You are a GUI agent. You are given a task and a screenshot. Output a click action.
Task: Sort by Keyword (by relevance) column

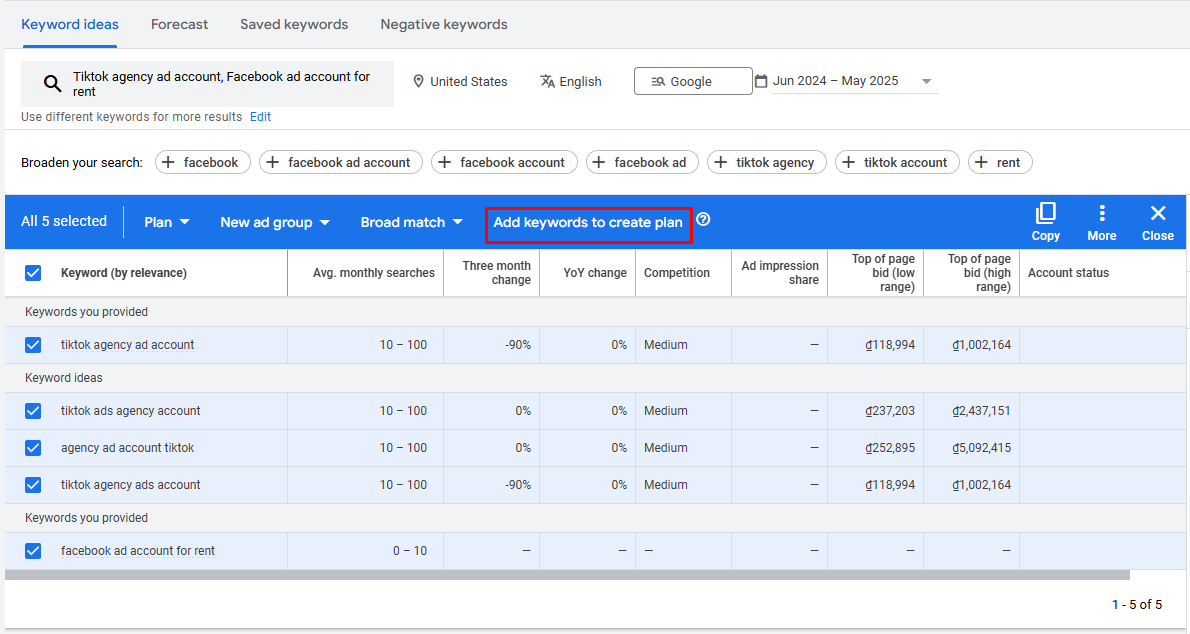coord(124,273)
